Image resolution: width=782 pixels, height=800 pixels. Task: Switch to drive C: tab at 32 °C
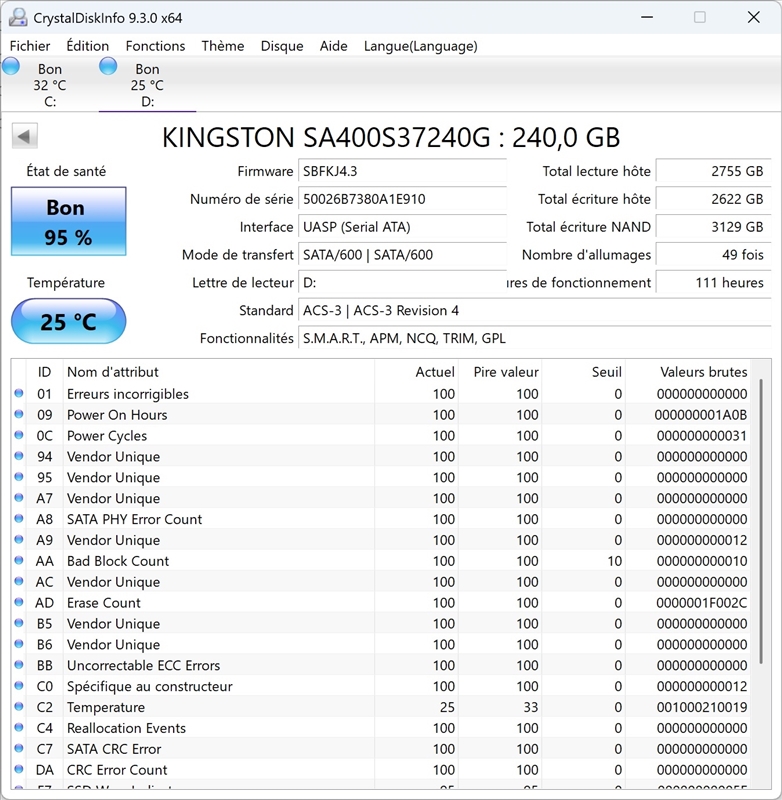pos(49,85)
